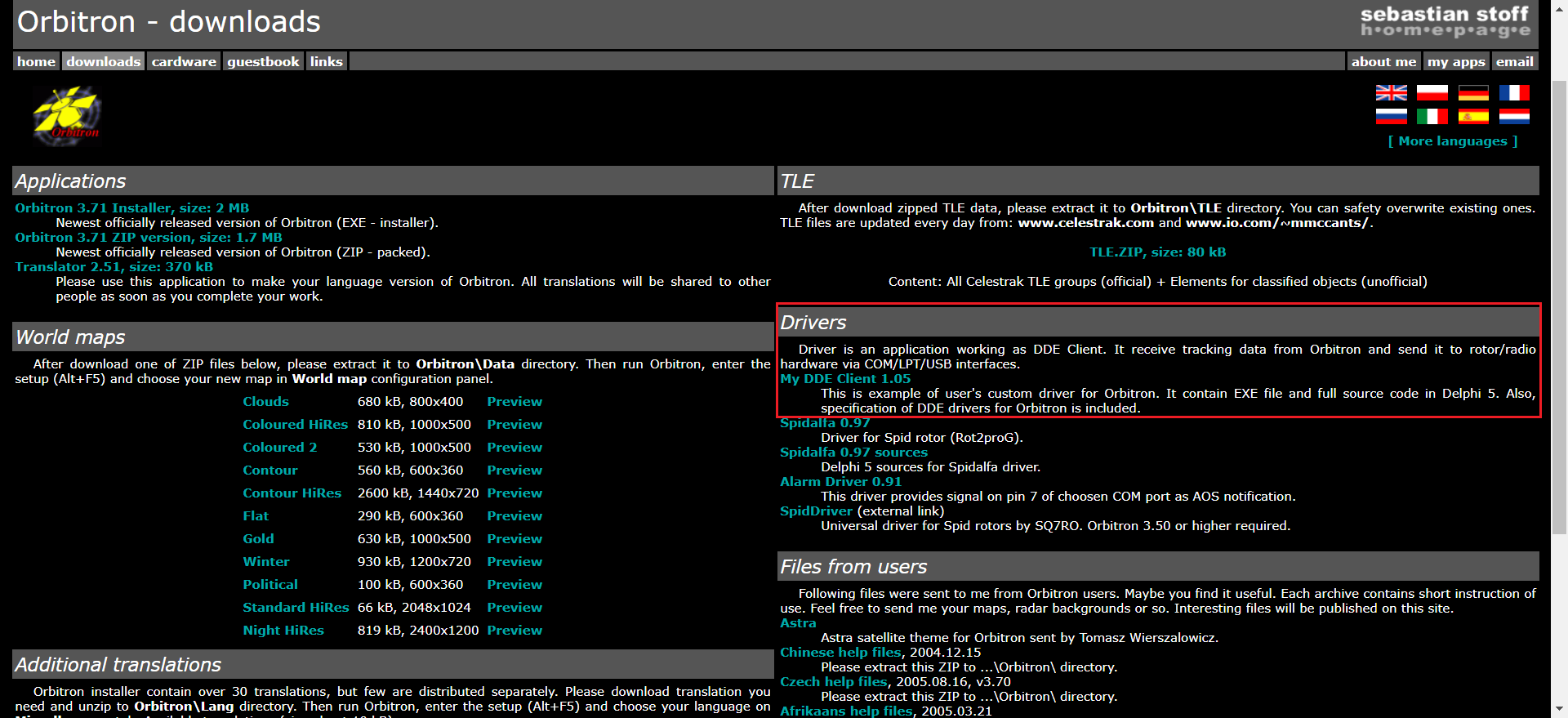Viewport: 1568px width, 718px height.
Task: Navigate to the about me page
Action: coord(1383,62)
